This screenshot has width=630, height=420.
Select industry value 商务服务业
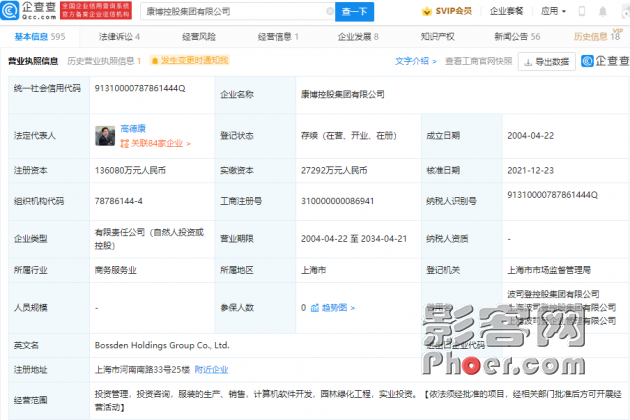coord(116,270)
